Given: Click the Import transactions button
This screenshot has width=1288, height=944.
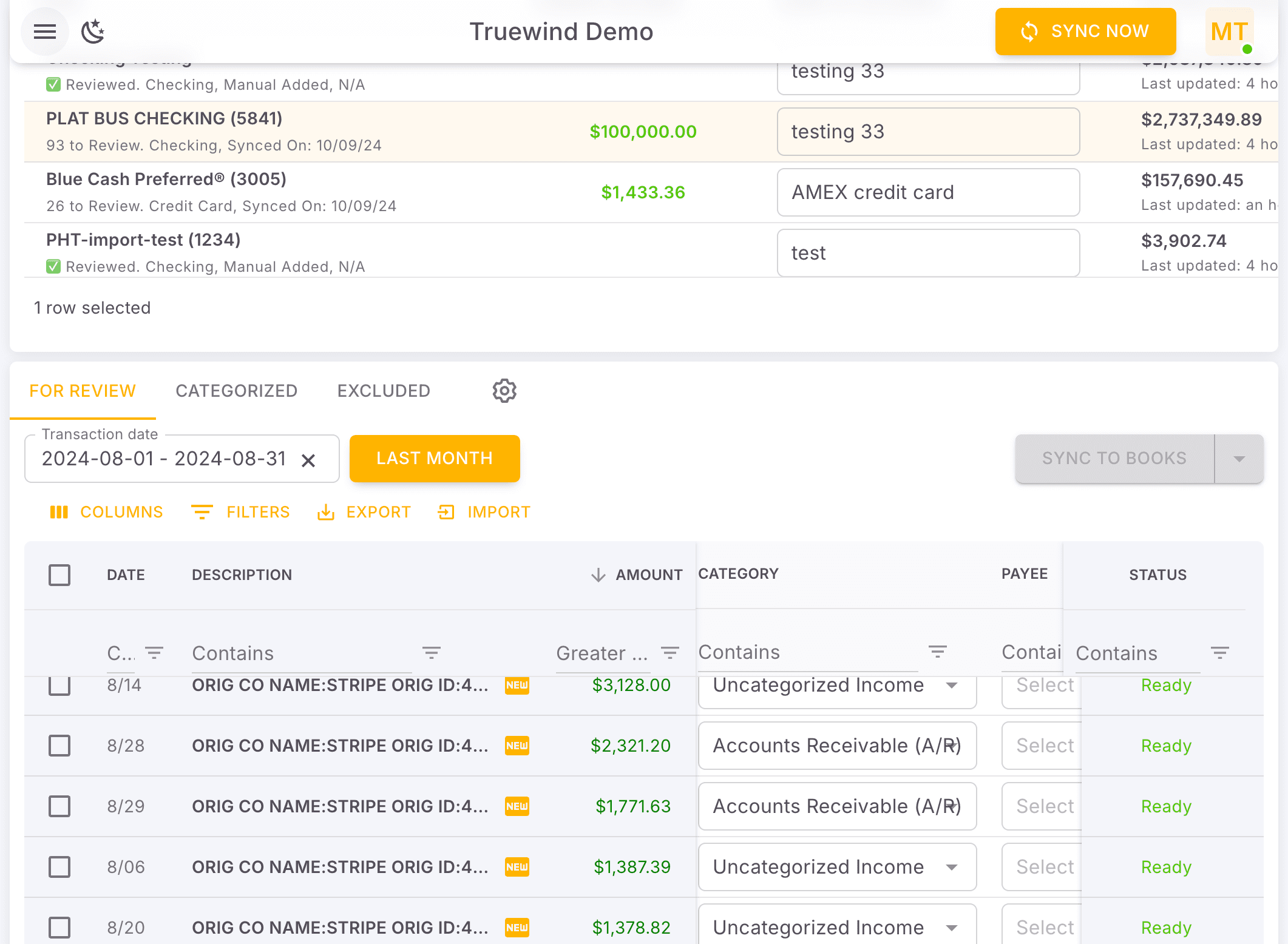Looking at the screenshot, I should pos(484,513).
